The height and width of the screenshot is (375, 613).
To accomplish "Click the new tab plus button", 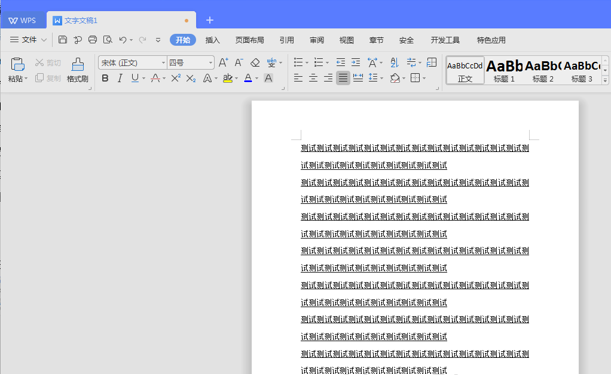I will pos(210,20).
